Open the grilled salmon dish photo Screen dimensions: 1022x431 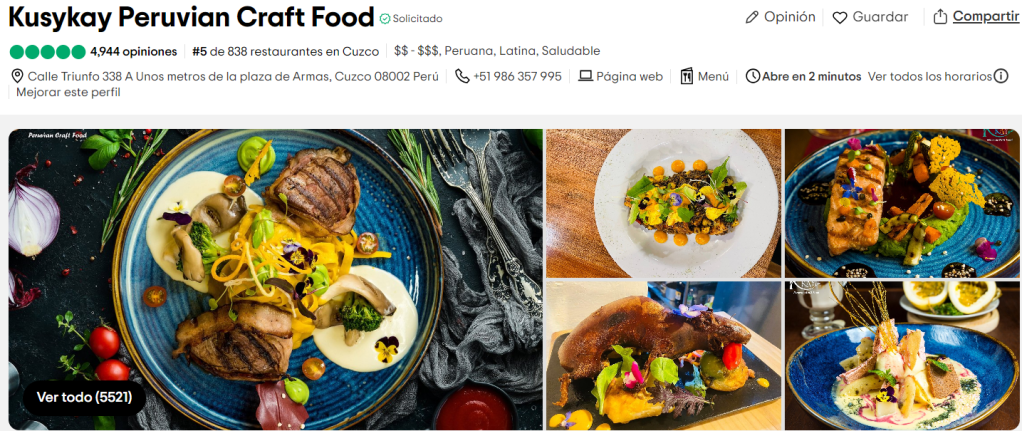point(902,203)
